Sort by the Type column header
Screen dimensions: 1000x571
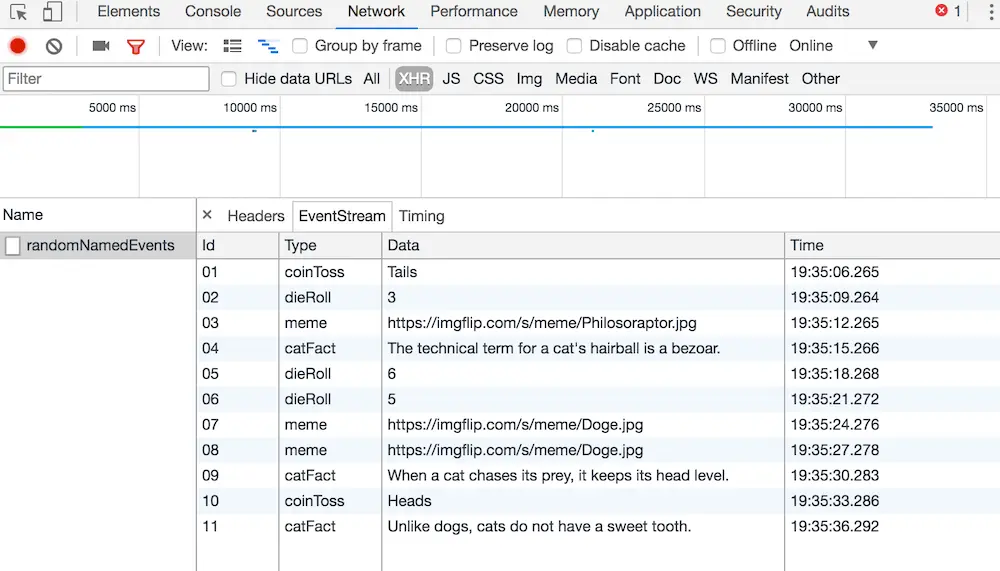(330, 246)
